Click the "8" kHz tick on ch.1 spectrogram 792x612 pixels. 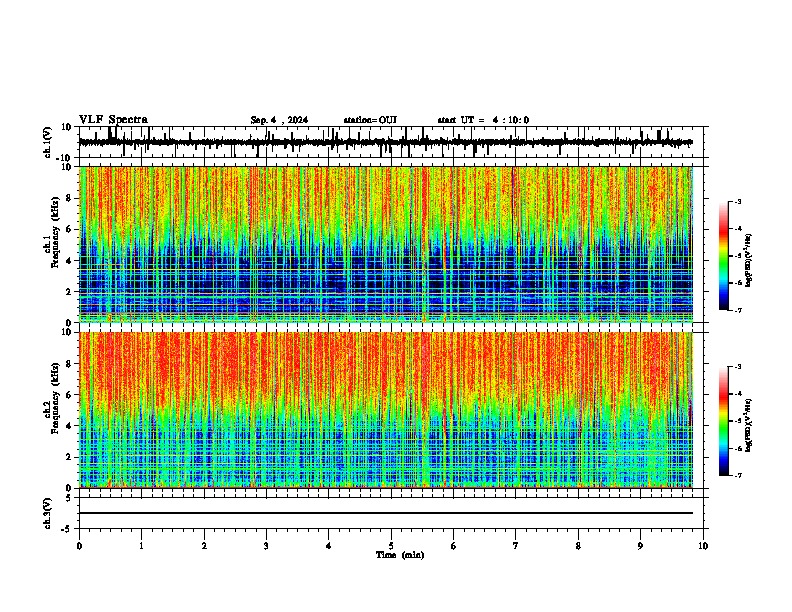[70, 198]
